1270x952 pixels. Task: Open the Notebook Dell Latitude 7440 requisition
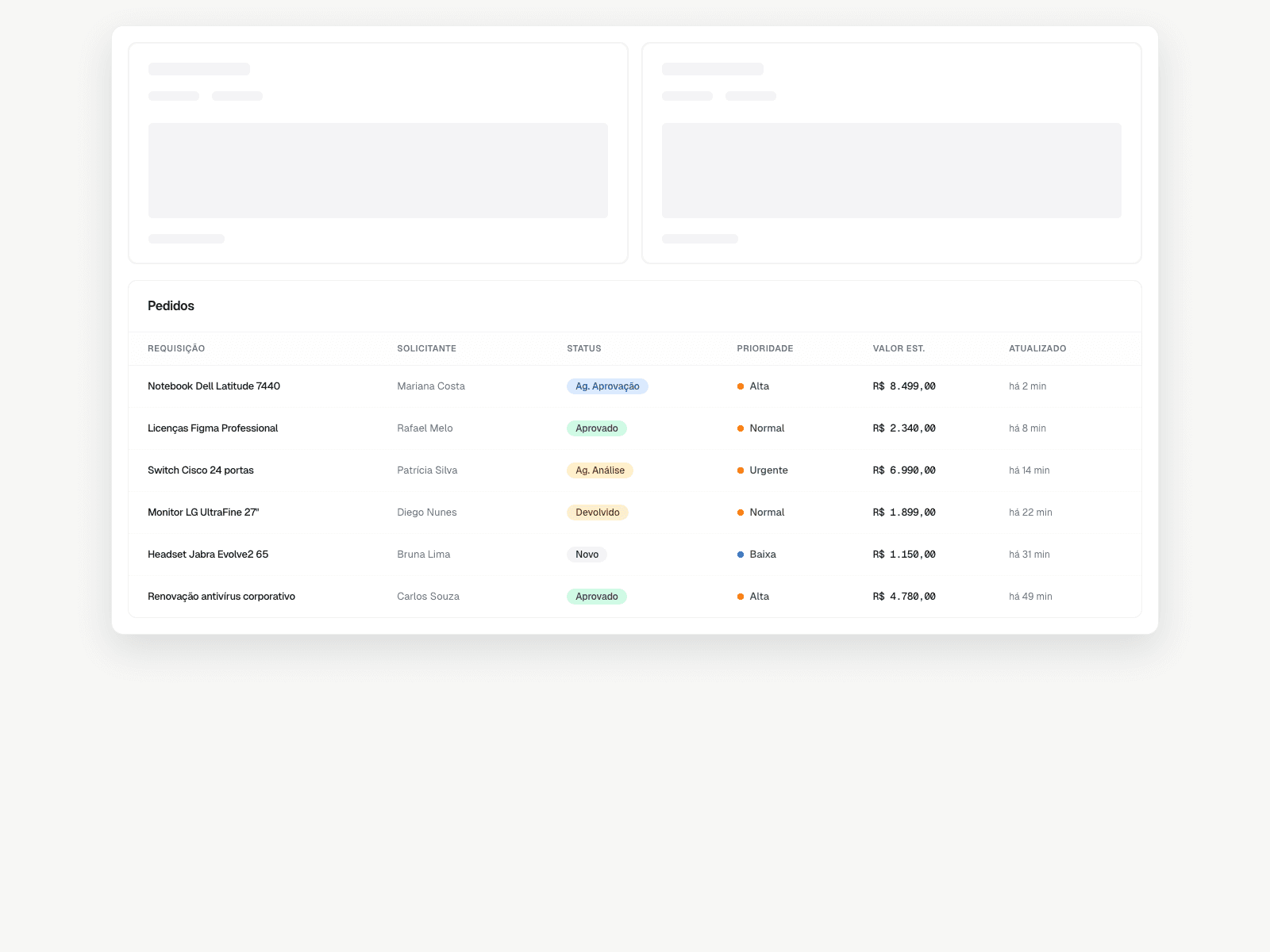214,386
